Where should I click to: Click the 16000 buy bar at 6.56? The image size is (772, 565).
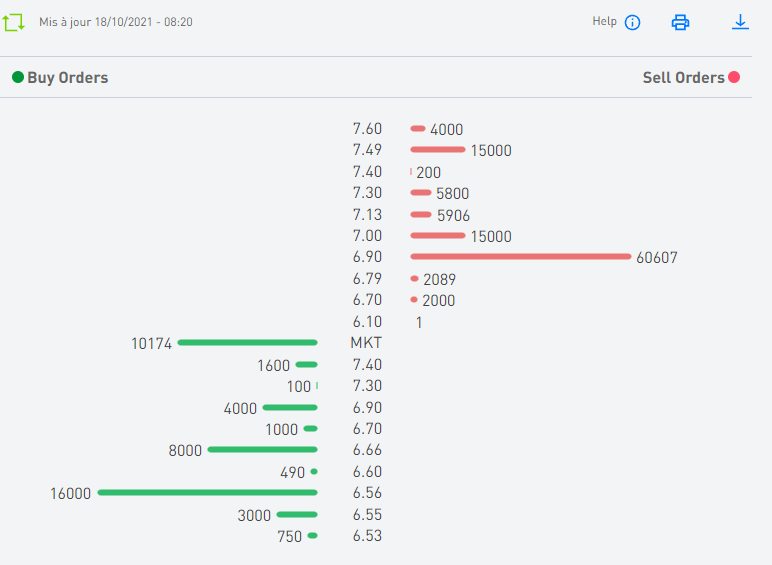point(207,493)
